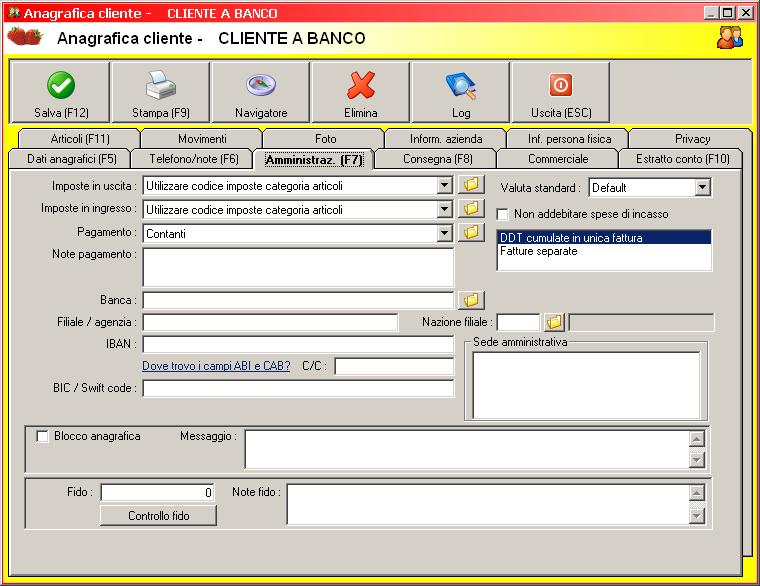The width and height of the screenshot is (760, 586).
Task: Select the Amministraz. (F7) tab
Action: click(314, 159)
